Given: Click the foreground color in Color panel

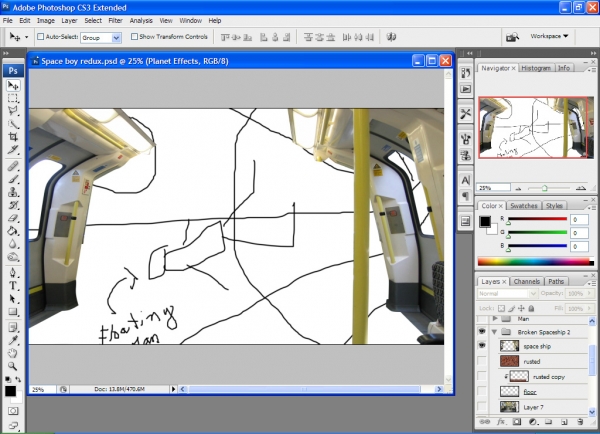Looking at the screenshot, I should [485, 221].
